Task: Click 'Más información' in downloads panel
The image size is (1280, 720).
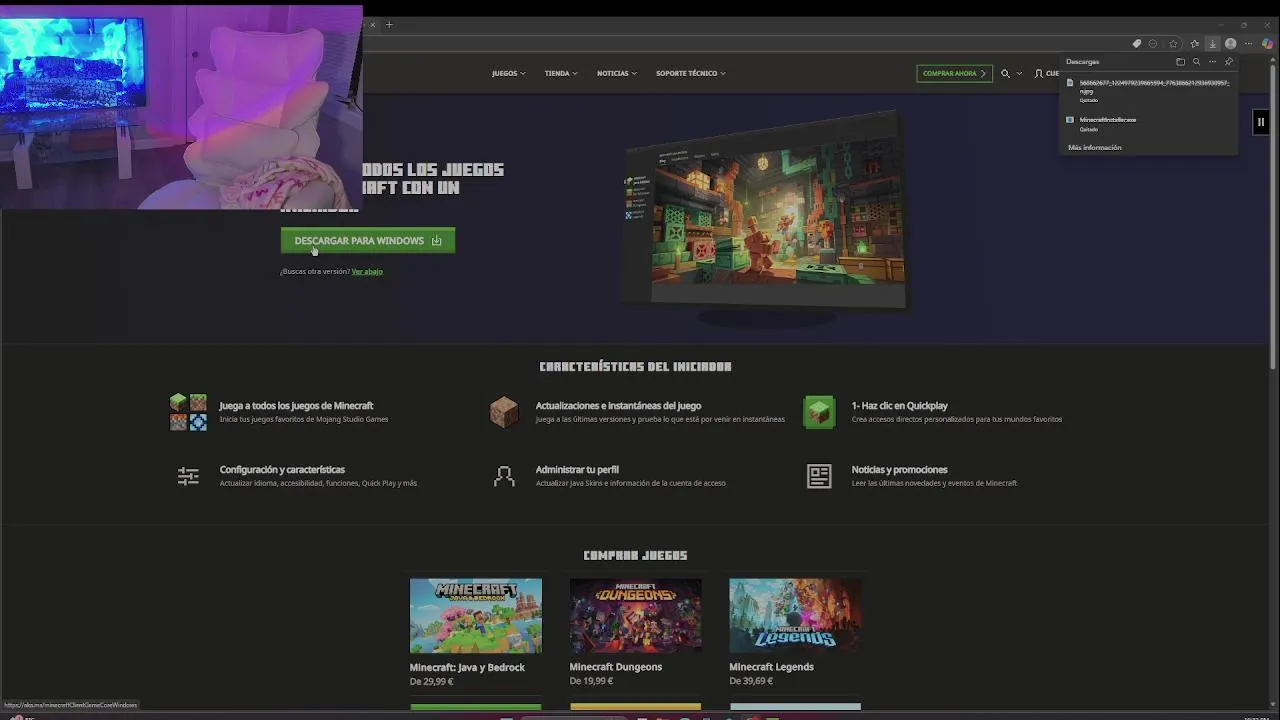Action: tap(1095, 147)
